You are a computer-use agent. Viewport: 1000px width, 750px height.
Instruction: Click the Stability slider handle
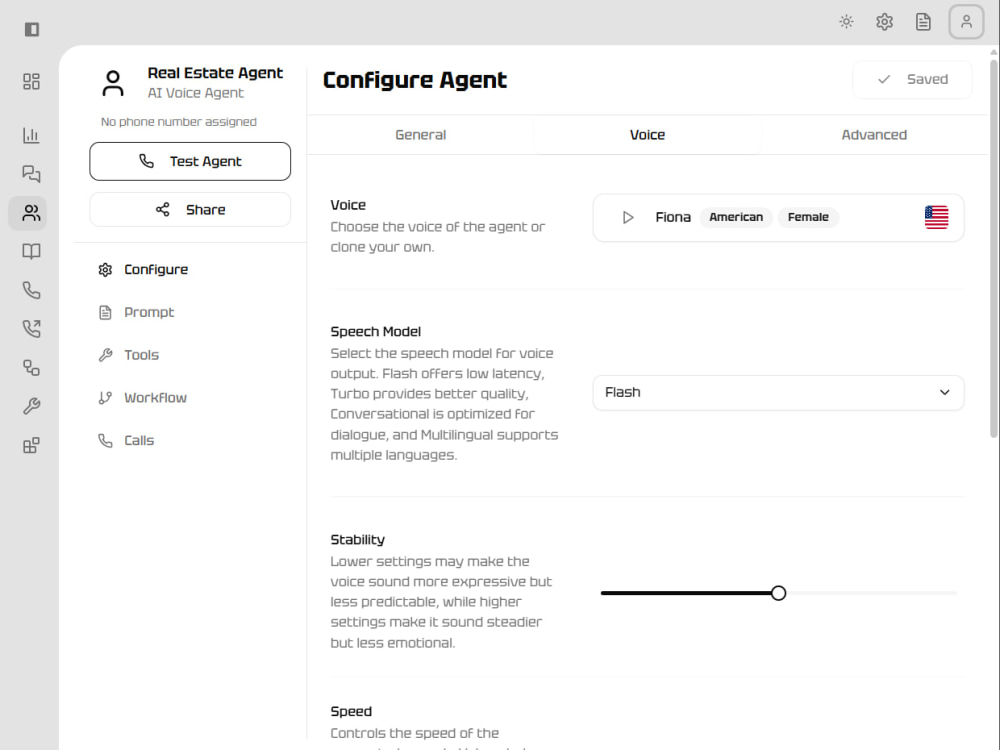pyautogui.click(x=778, y=594)
